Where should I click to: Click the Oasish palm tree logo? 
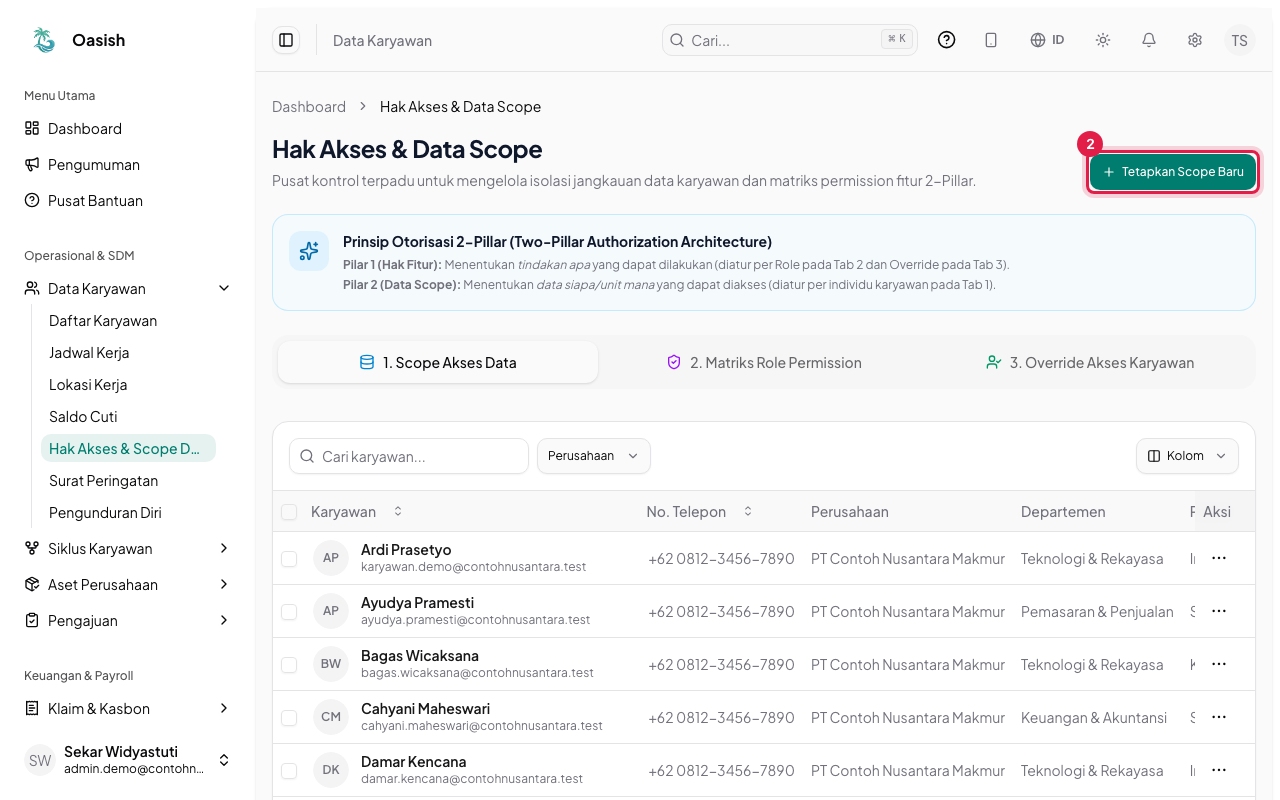pyautogui.click(x=44, y=40)
